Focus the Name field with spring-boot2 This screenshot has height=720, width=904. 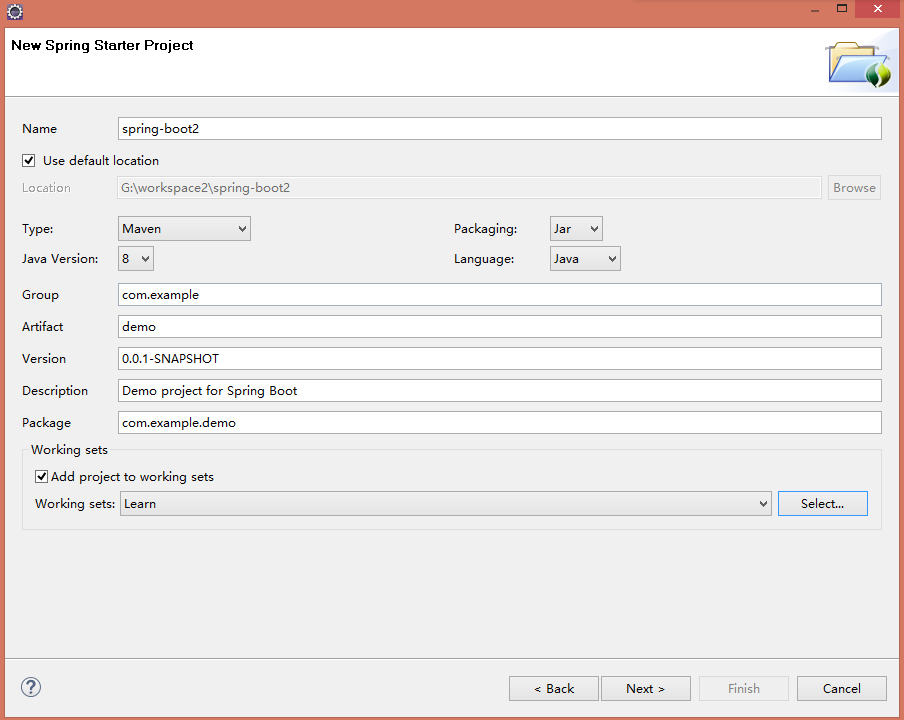point(499,129)
